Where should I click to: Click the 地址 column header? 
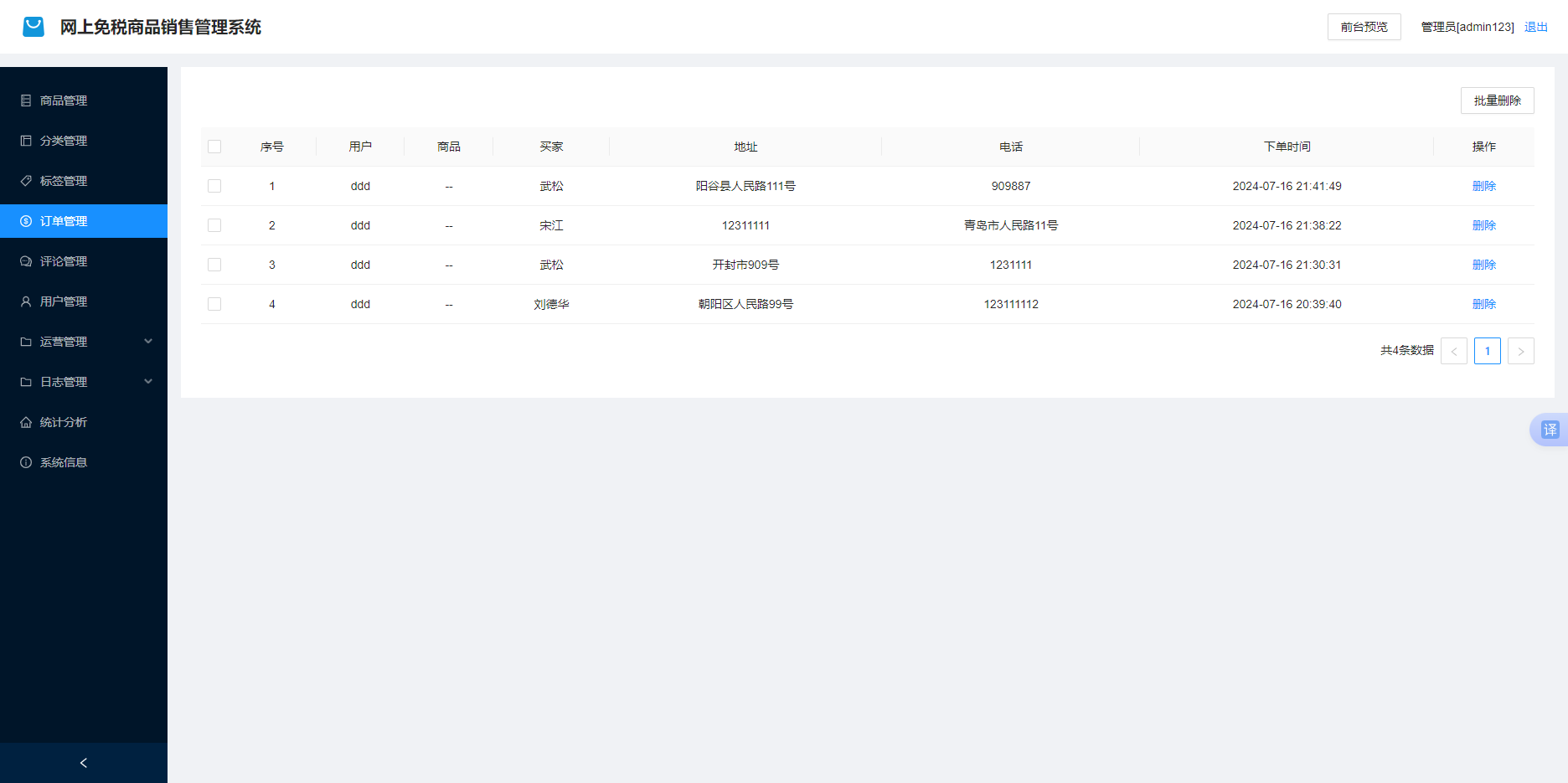pos(745,147)
